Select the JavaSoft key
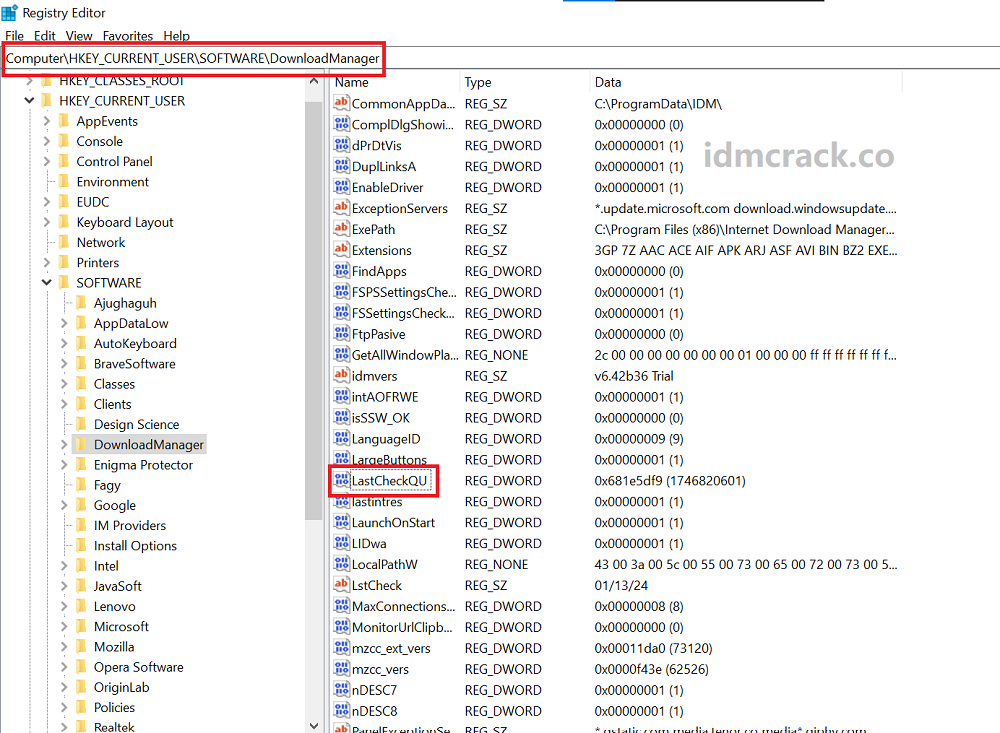Screen dimensions: 1000x733 coord(117,586)
